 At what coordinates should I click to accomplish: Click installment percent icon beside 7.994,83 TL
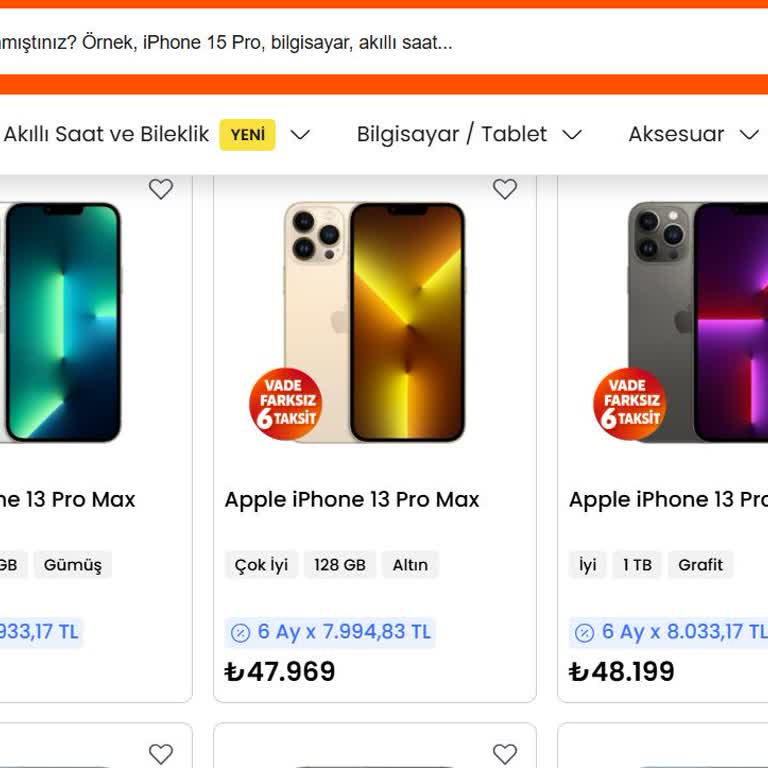[240, 633]
